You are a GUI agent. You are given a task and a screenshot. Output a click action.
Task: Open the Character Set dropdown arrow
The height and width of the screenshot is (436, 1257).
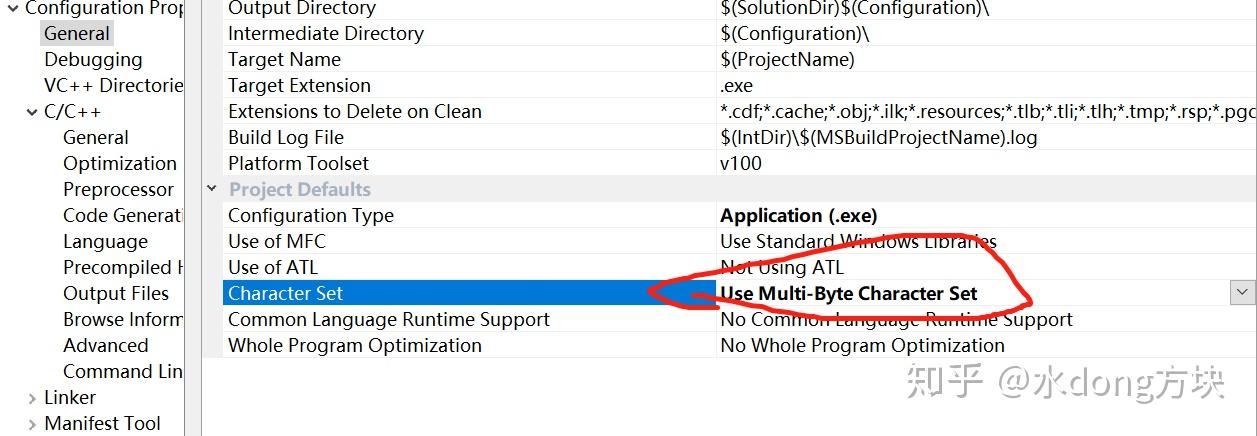[x=1243, y=292]
